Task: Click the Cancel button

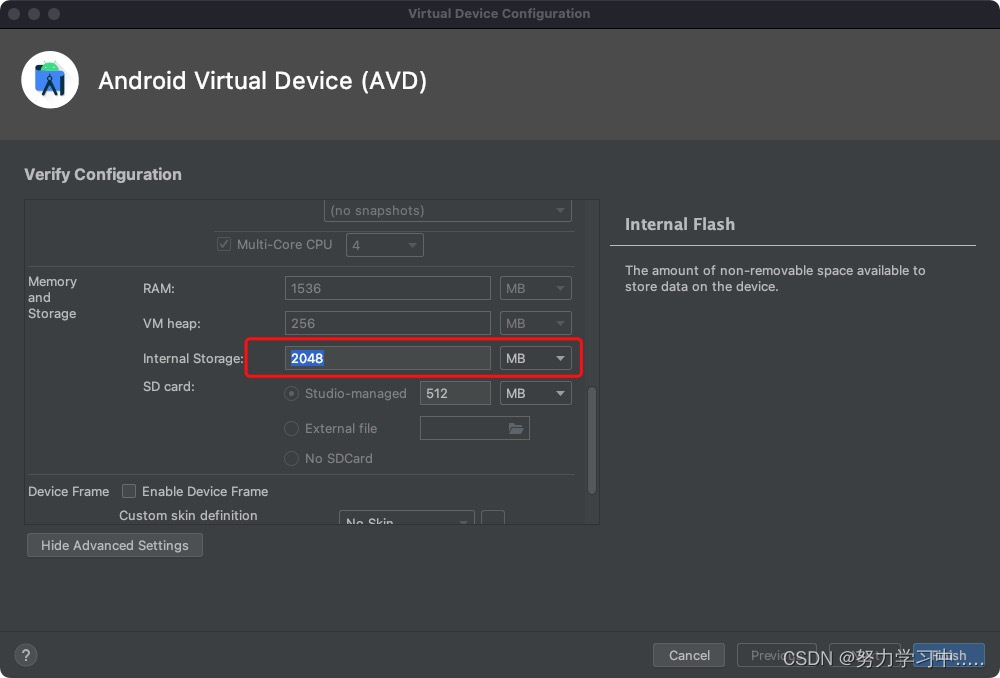Action: (x=689, y=655)
